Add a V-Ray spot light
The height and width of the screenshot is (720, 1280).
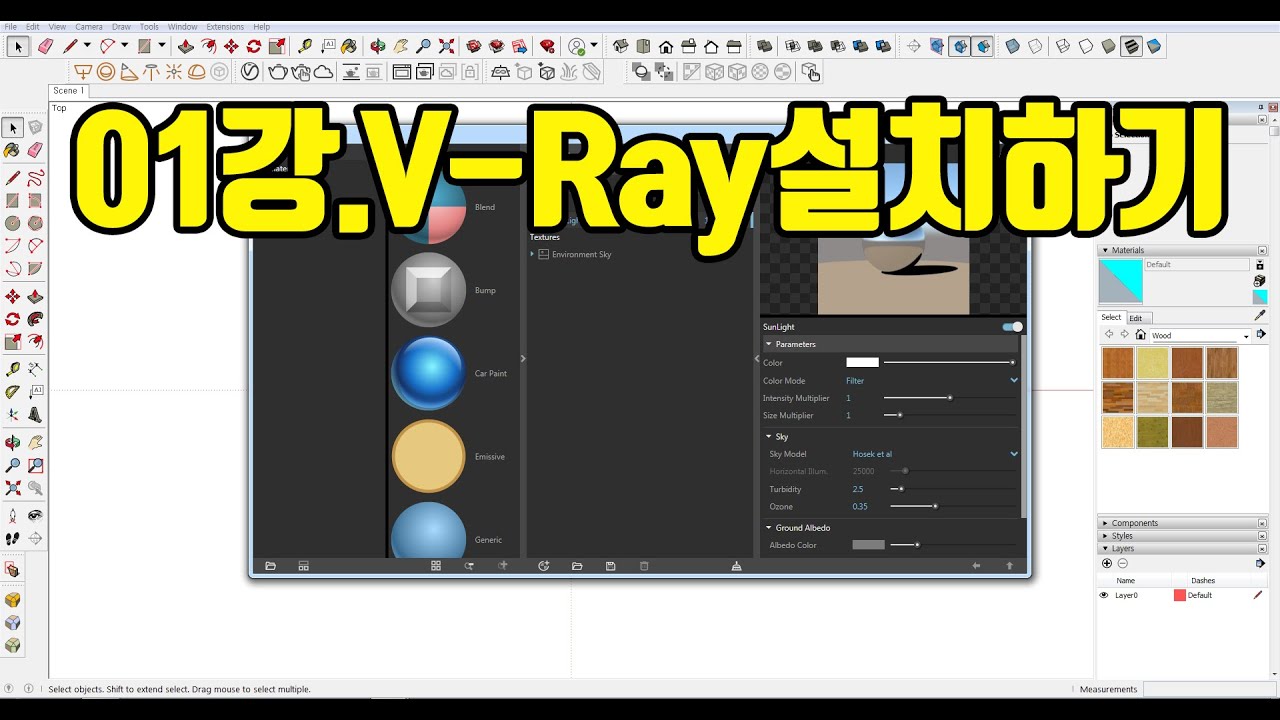pyautogui.click(x=128, y=72)
